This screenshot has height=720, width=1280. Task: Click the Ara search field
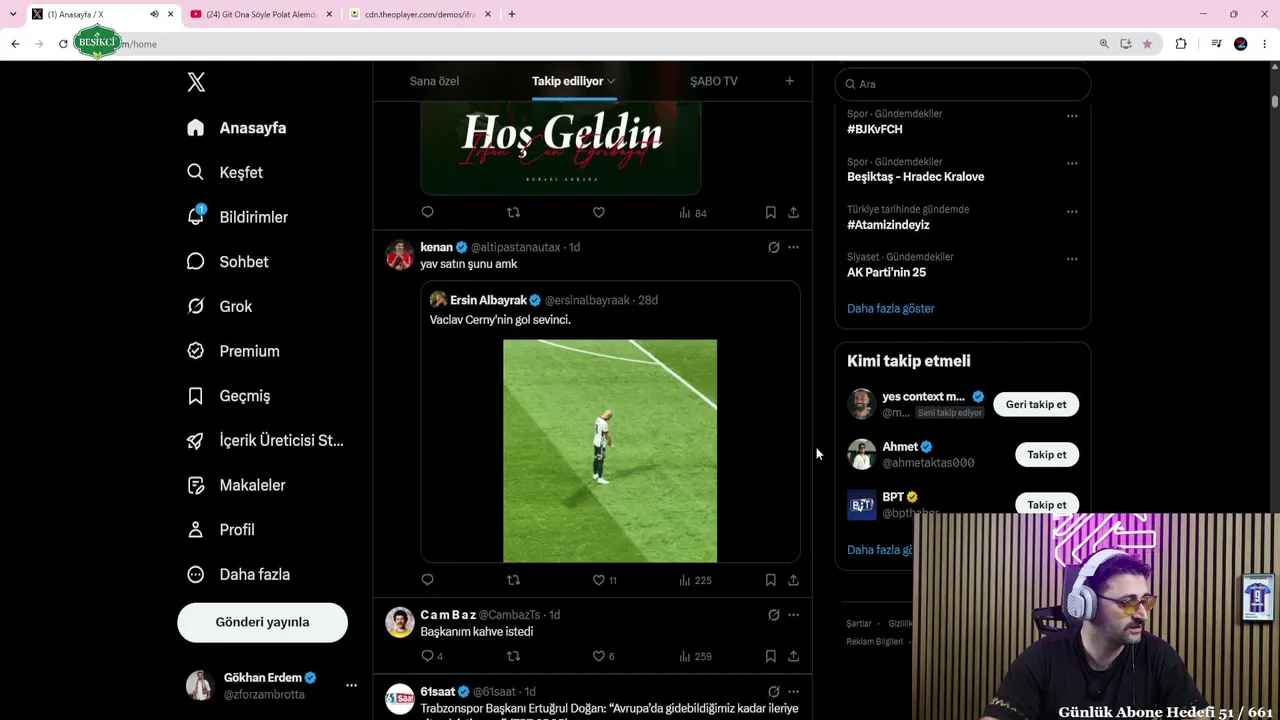(x=962, y=84)
